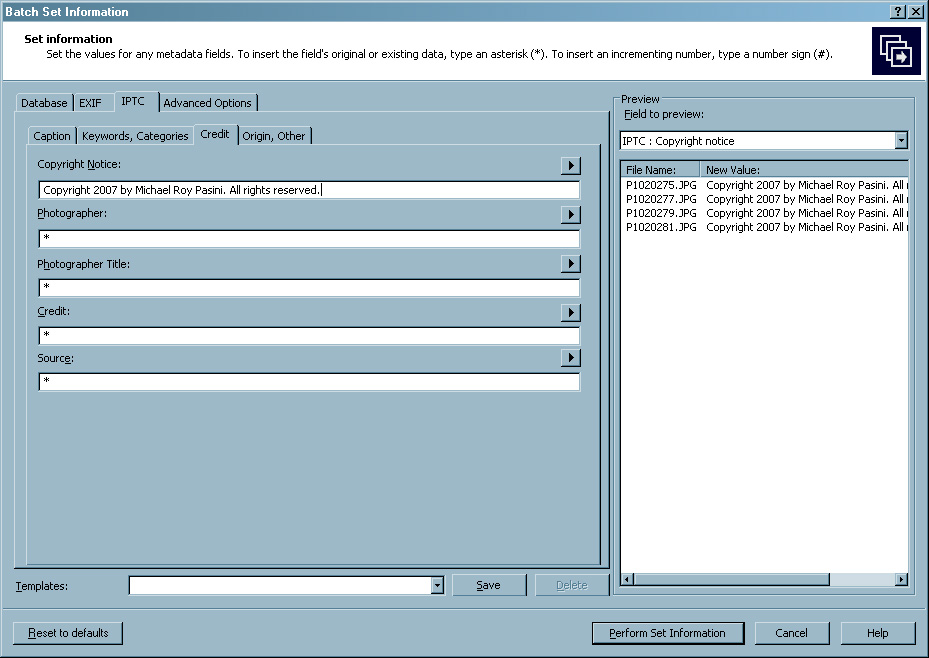
Task: Click the arrow button next to Photographer Title
Action: click(570, 264)
